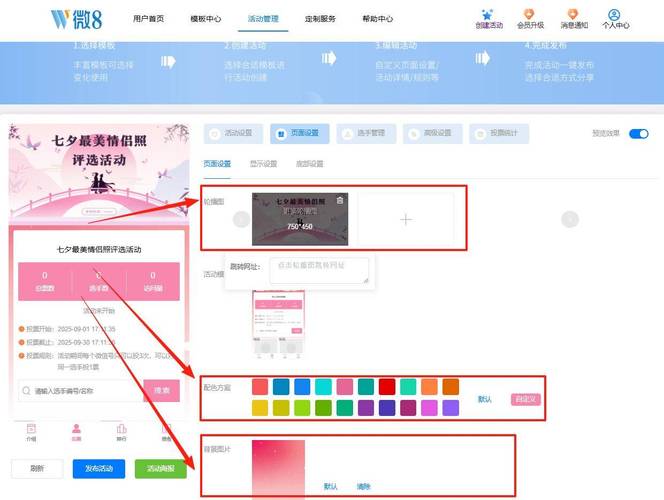The image size is (664, 500).
Task: Switch to 页面设置 main tab button
Action: [x=299, y=134]
